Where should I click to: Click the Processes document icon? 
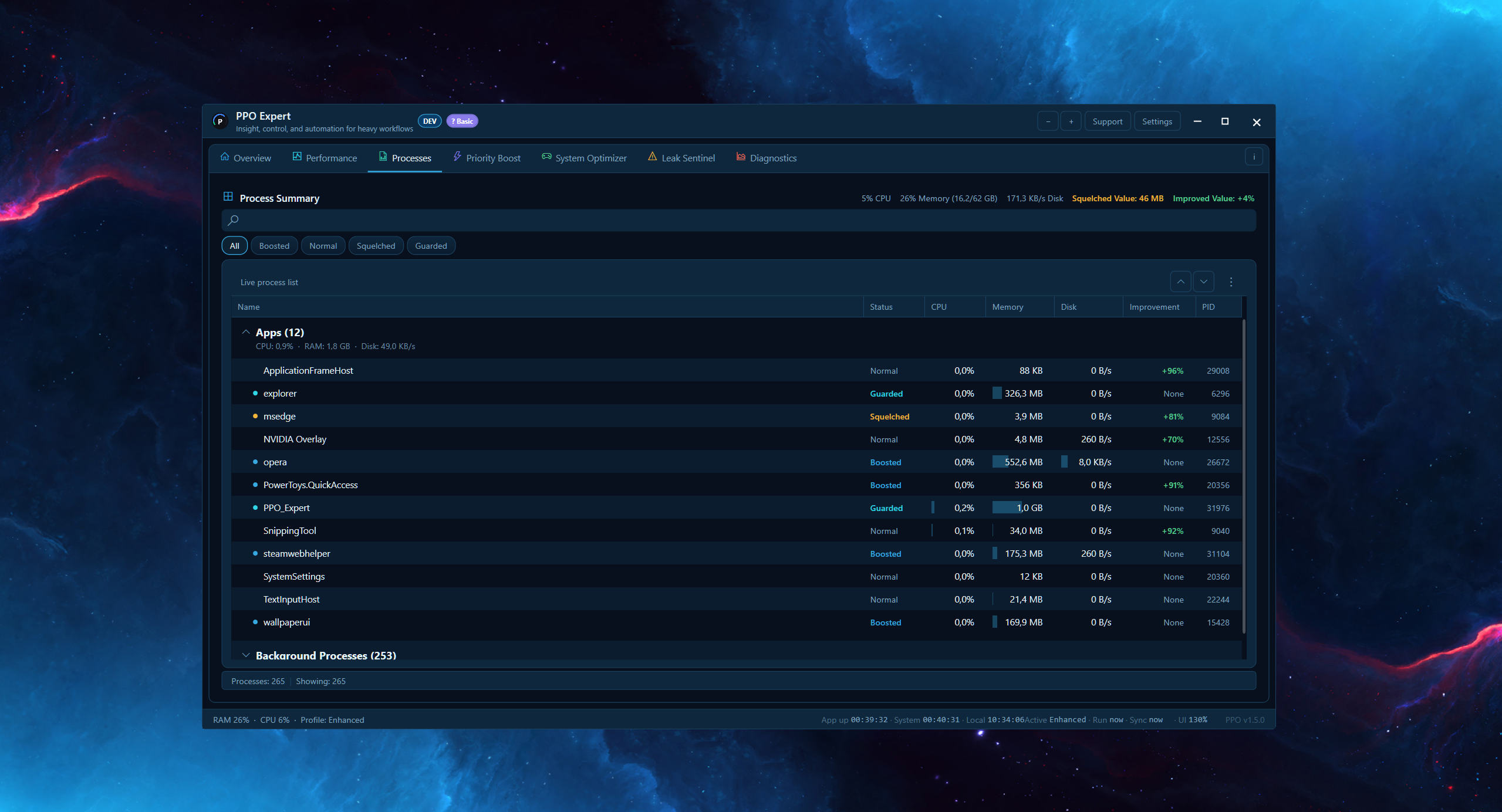coord(383,157)
